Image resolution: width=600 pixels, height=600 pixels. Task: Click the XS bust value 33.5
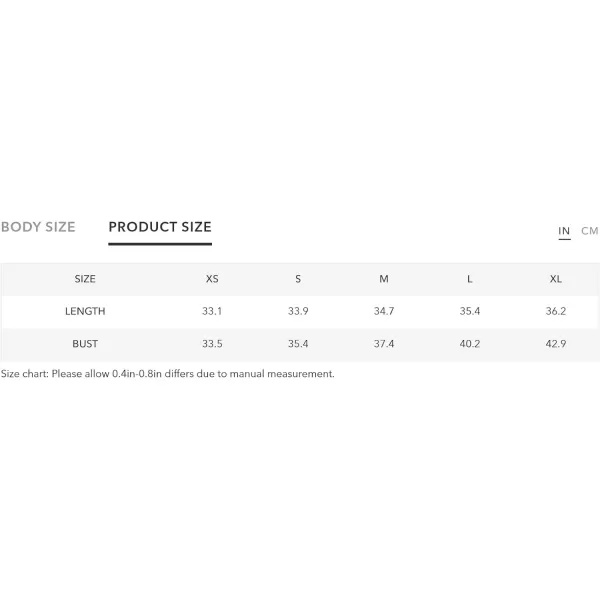(212, 344)
